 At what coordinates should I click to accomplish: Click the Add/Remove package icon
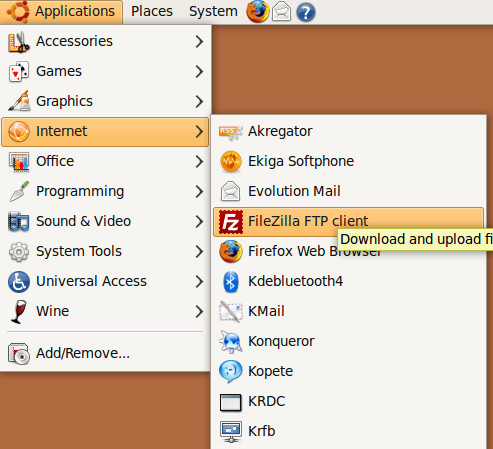19,354
